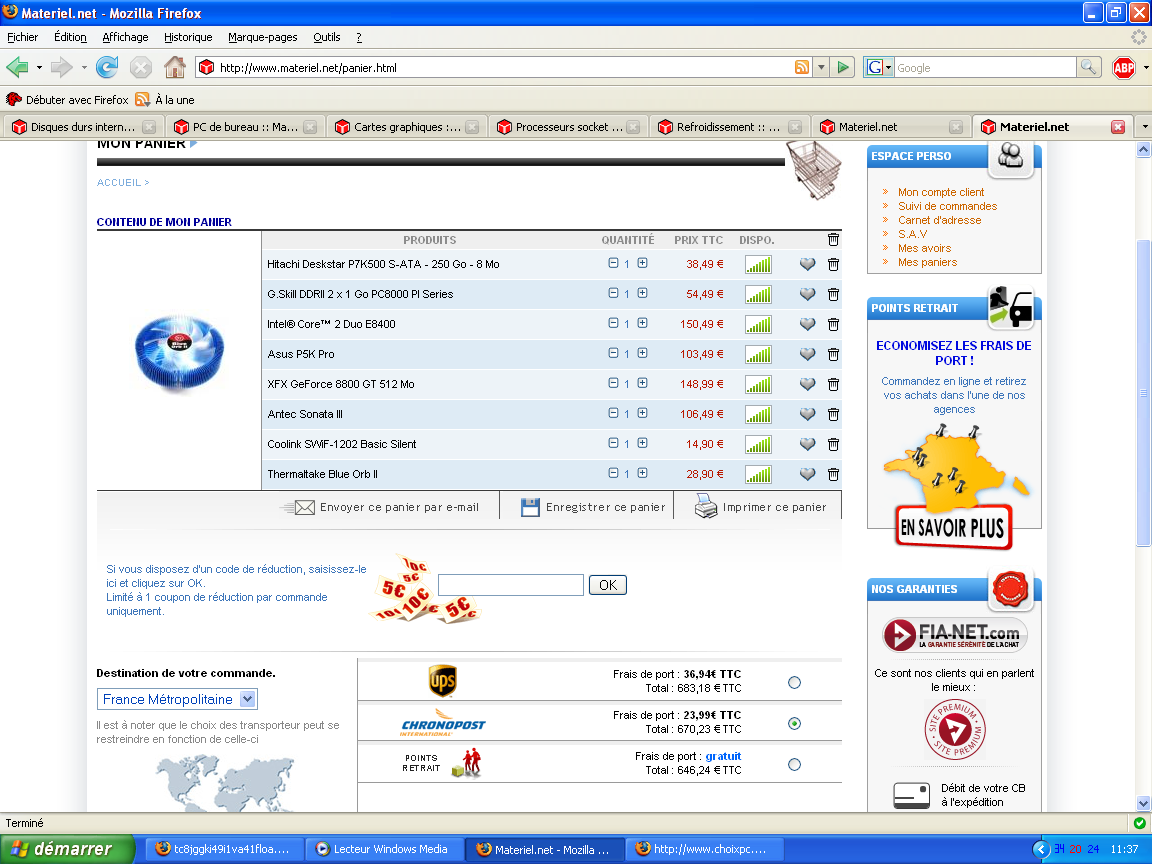Image resolution: width=1152 pixels, height=864 pixels.
Task: Select Points Retrait free shipping radio
Action: pos(794,765)
